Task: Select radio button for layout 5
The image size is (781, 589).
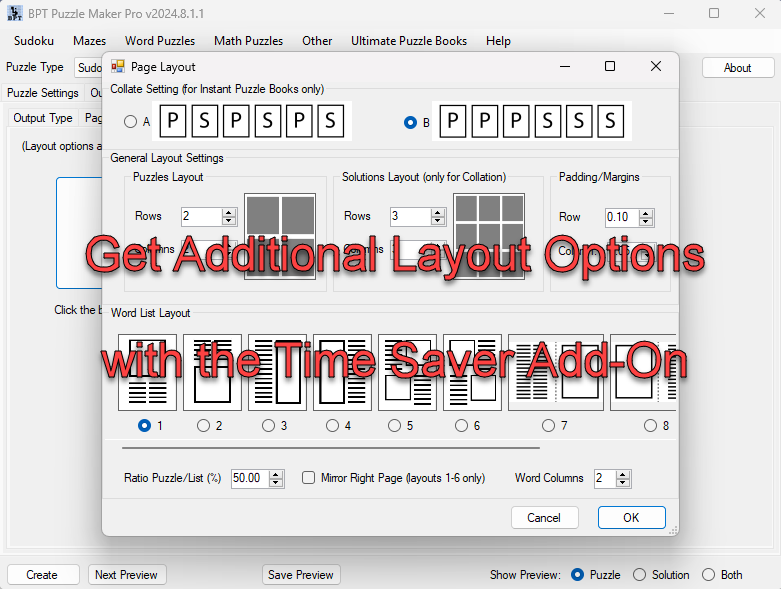Action: coord(394,425)
